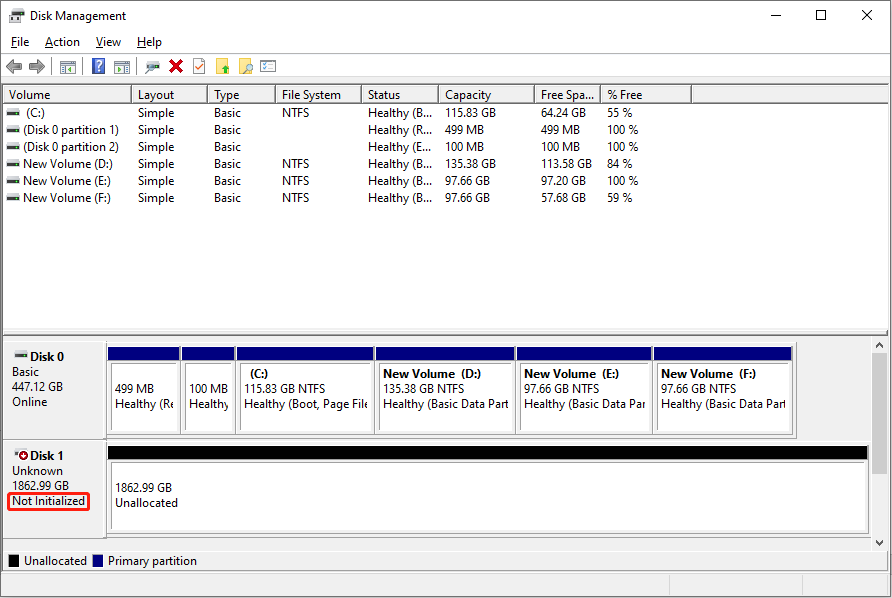Click the scroll down arrow in disk pane
Screen dimensions: 892x598
click(x=879, y=543)
